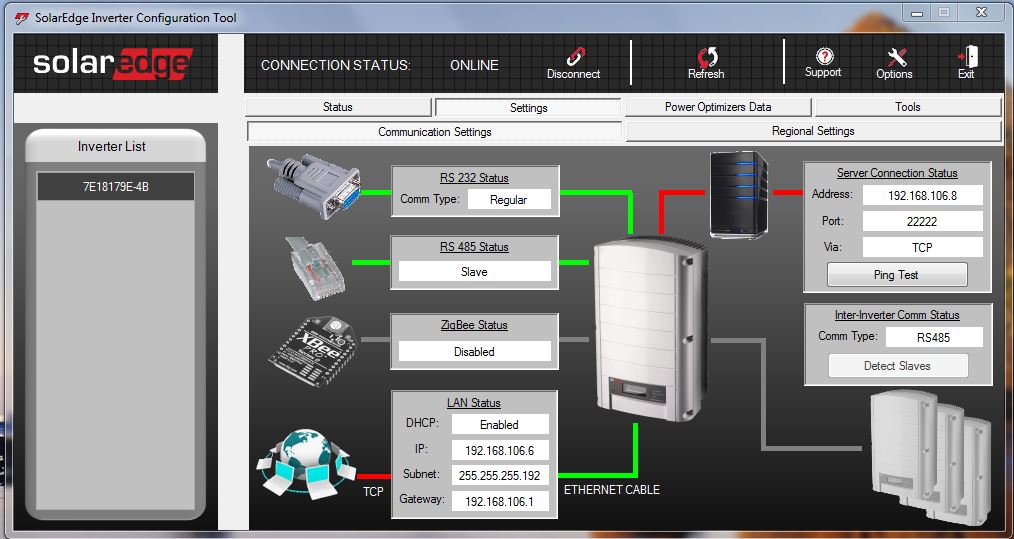Image resolution: width=1014 pixels, height=539 pixels.
Task: Select inverter 7E18179E-4B in Inverter List
Action: tap(116, 186)
